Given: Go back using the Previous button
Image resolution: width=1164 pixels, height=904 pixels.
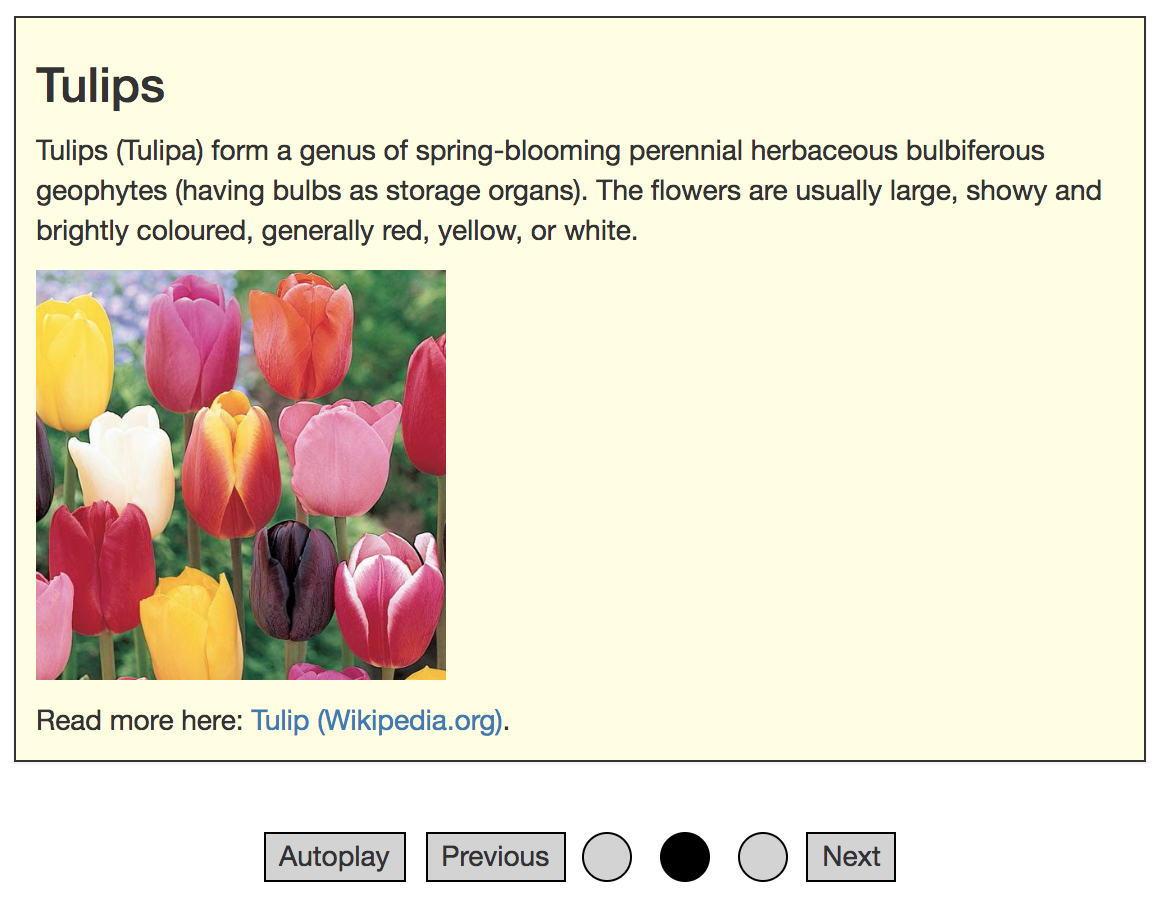Looking at the screenshot, I should click(x=495, y=857).
